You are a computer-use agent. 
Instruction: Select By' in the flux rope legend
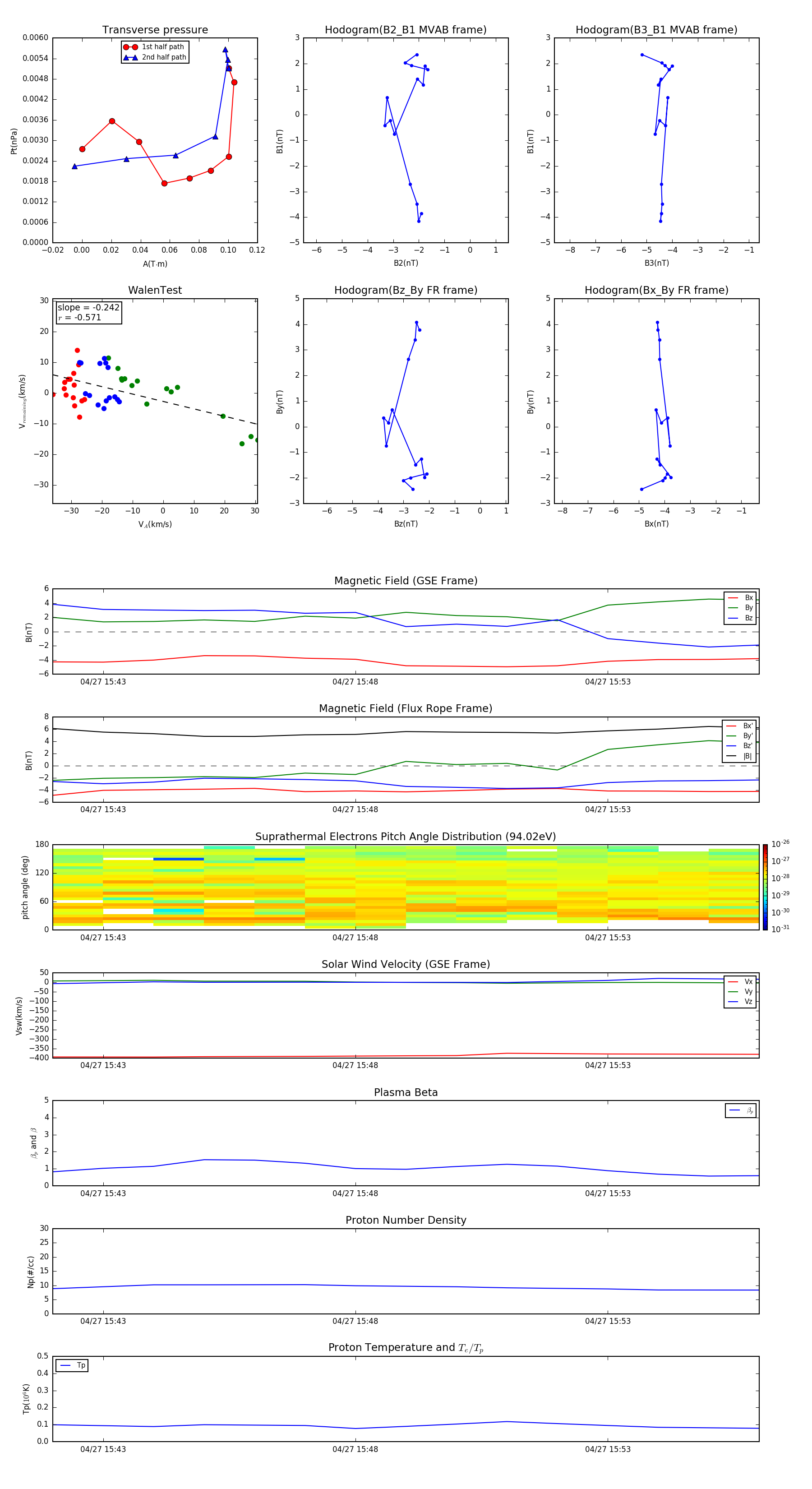pos(740,736)
